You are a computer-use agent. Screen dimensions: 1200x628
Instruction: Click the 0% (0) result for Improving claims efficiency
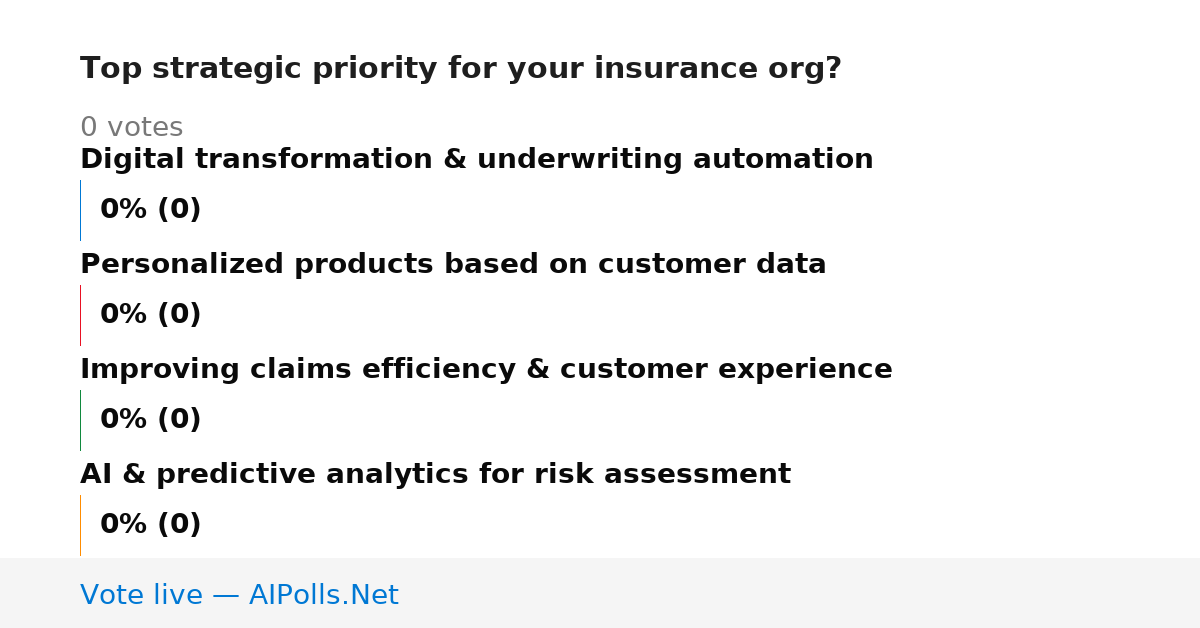tap(151, 420)
